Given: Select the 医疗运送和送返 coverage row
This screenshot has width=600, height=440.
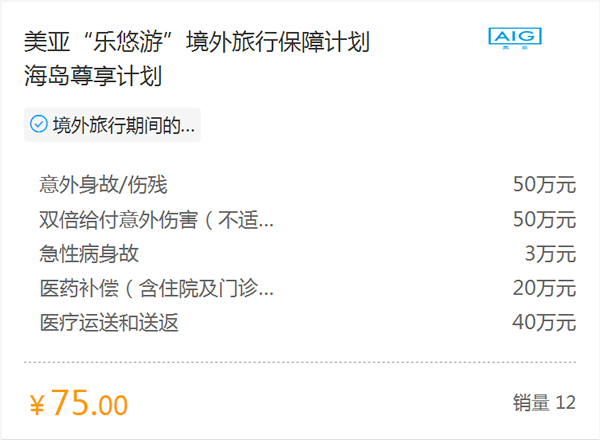Looking at the screenshot, I should [308, 323].
